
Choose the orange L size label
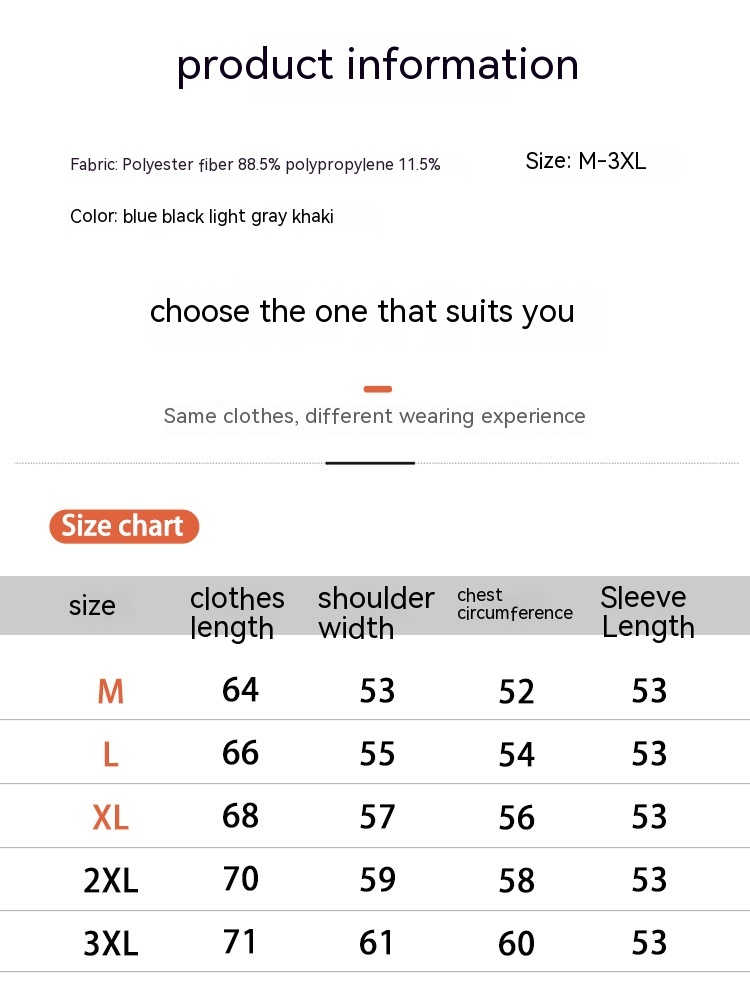pos(110,755)
